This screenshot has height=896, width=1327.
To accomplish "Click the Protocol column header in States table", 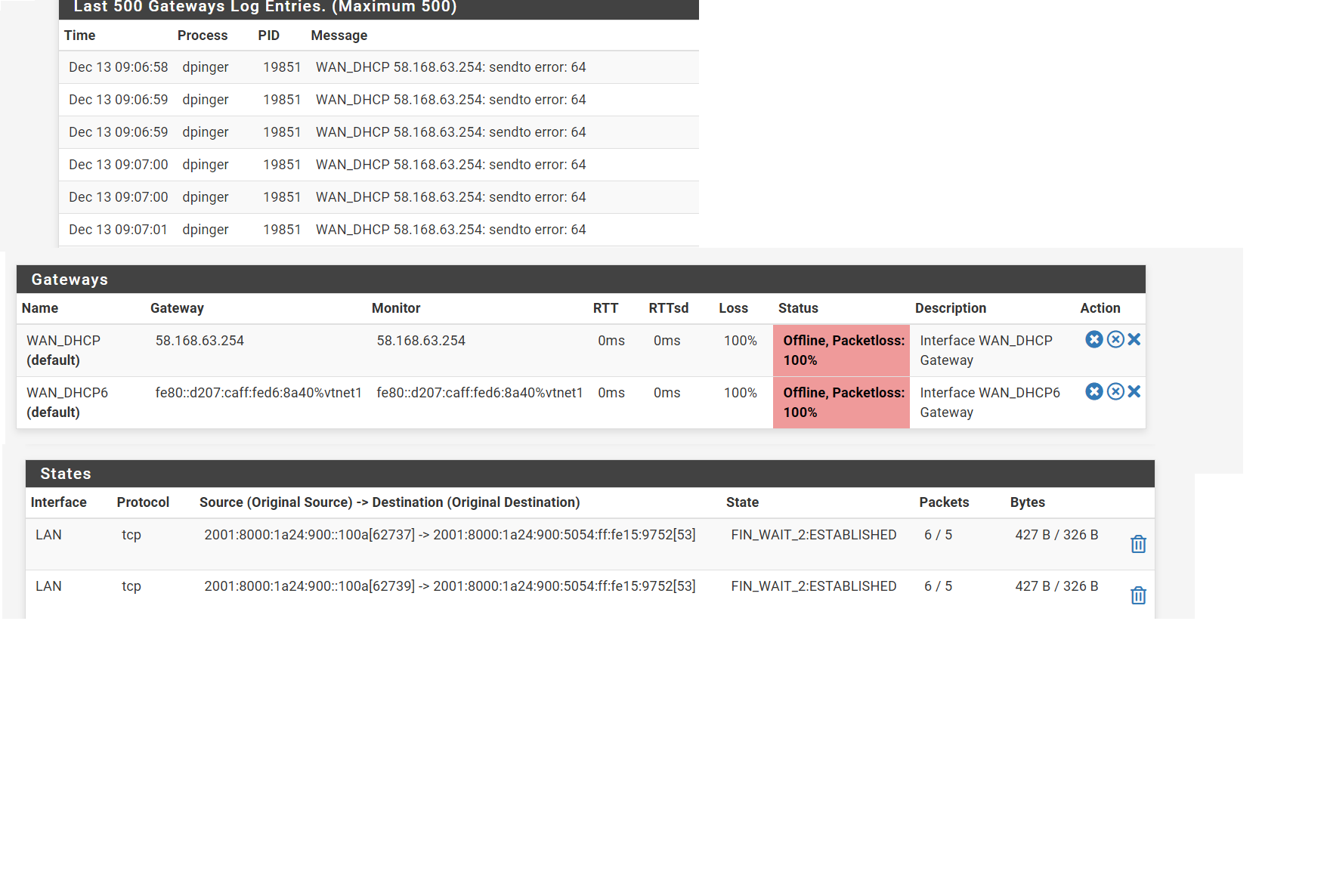I will click(143, 502).
